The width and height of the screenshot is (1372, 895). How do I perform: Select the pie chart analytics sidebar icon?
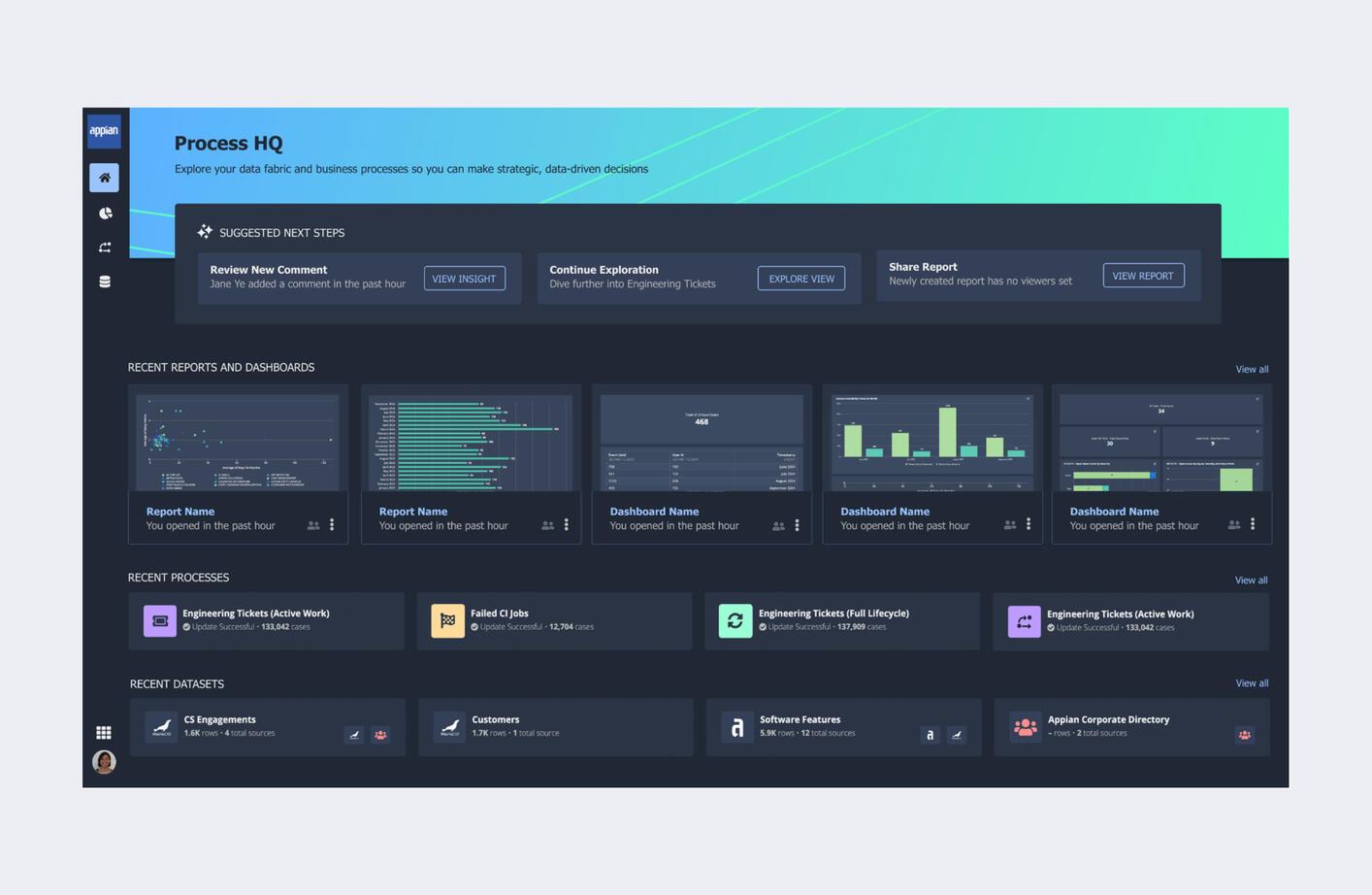[104, 213]
